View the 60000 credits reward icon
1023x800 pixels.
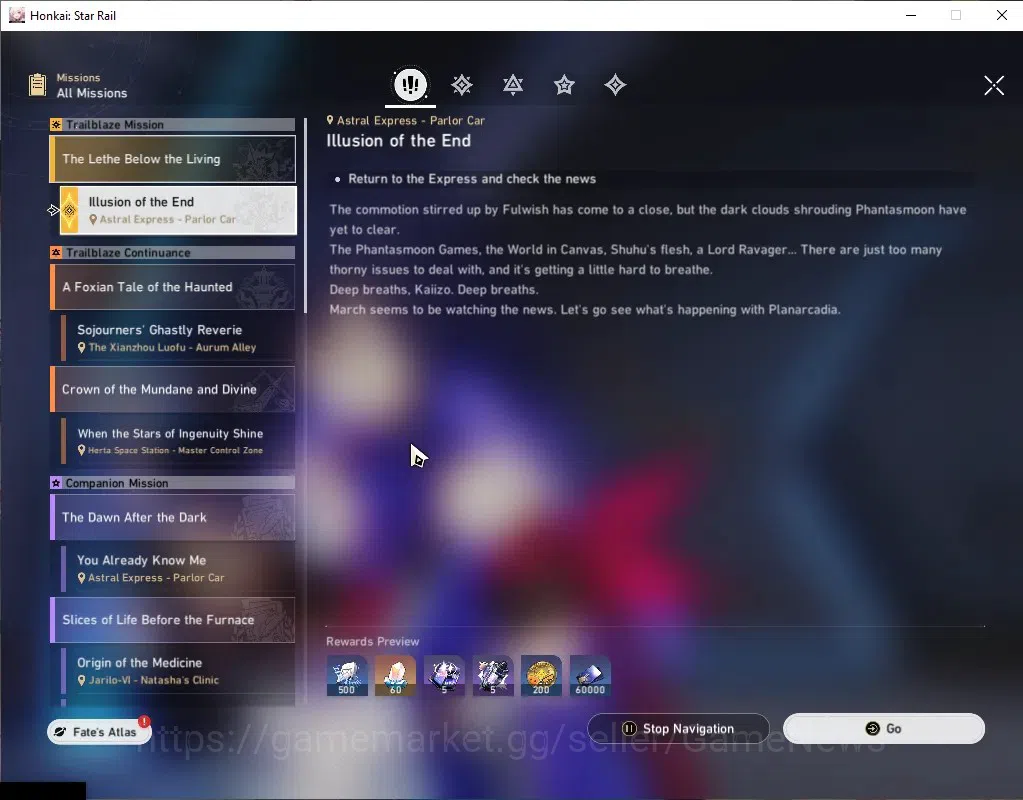[x=590, y=675]
